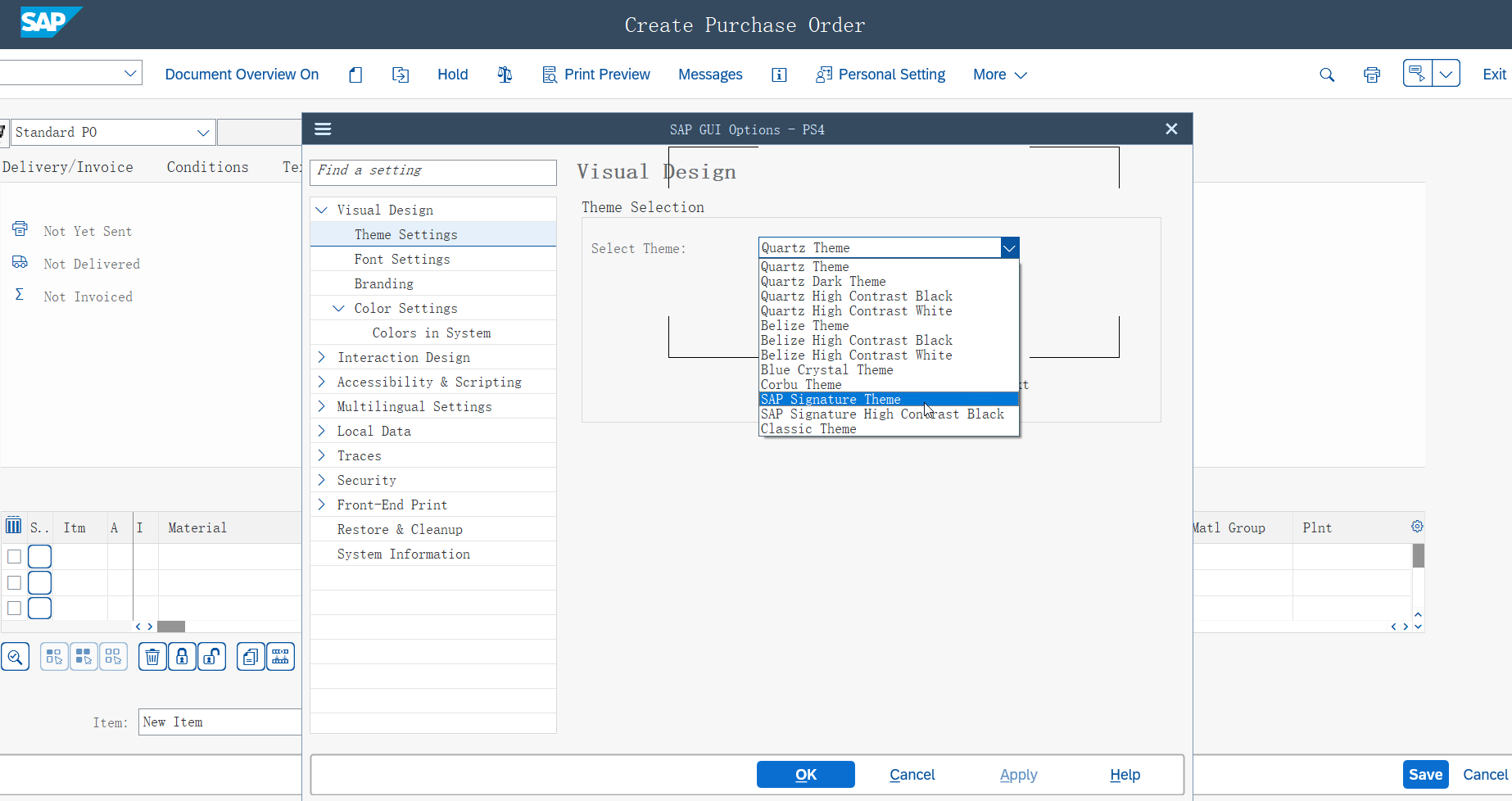This screenshot has width=1512, height=801.
Task: Tick the third item row checkbox
Action: click(x=14, y=608)
